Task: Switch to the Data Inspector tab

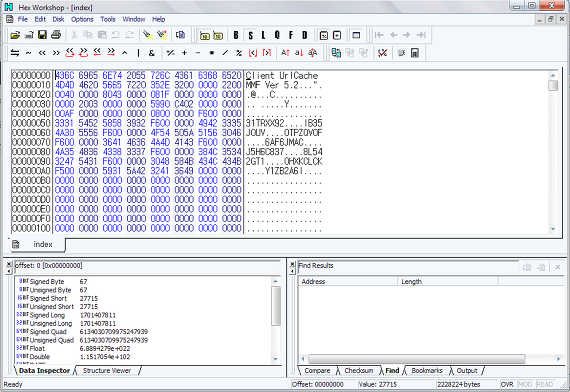Action: click(x=44, y=371)
